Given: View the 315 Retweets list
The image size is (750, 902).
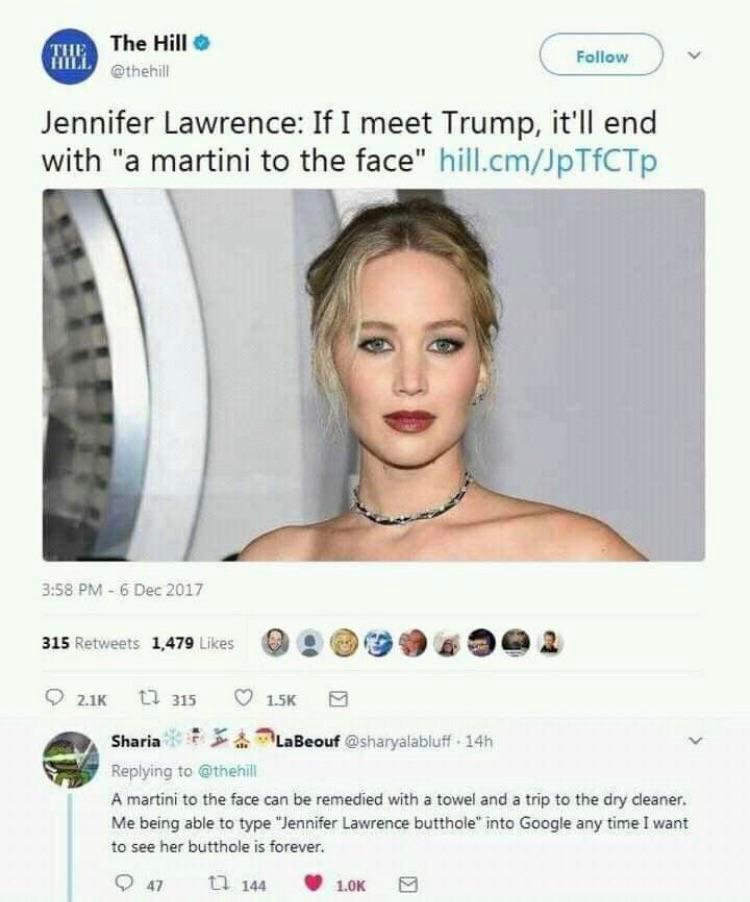Looking at the screenshot, I should coord(90,643).
